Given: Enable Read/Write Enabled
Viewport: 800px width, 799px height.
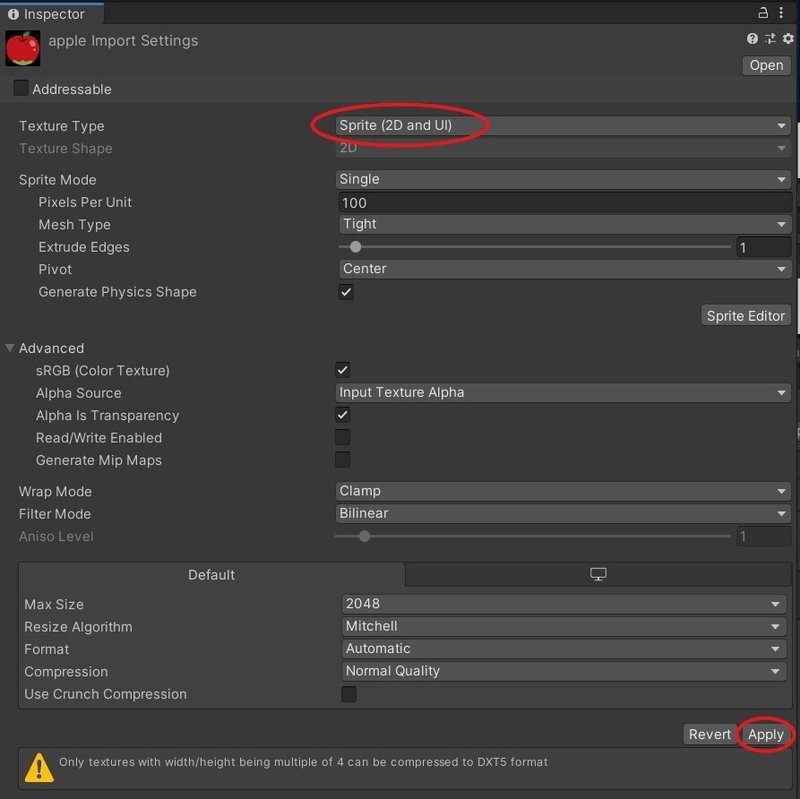Looking at the screenshot, I should point(344,437).
